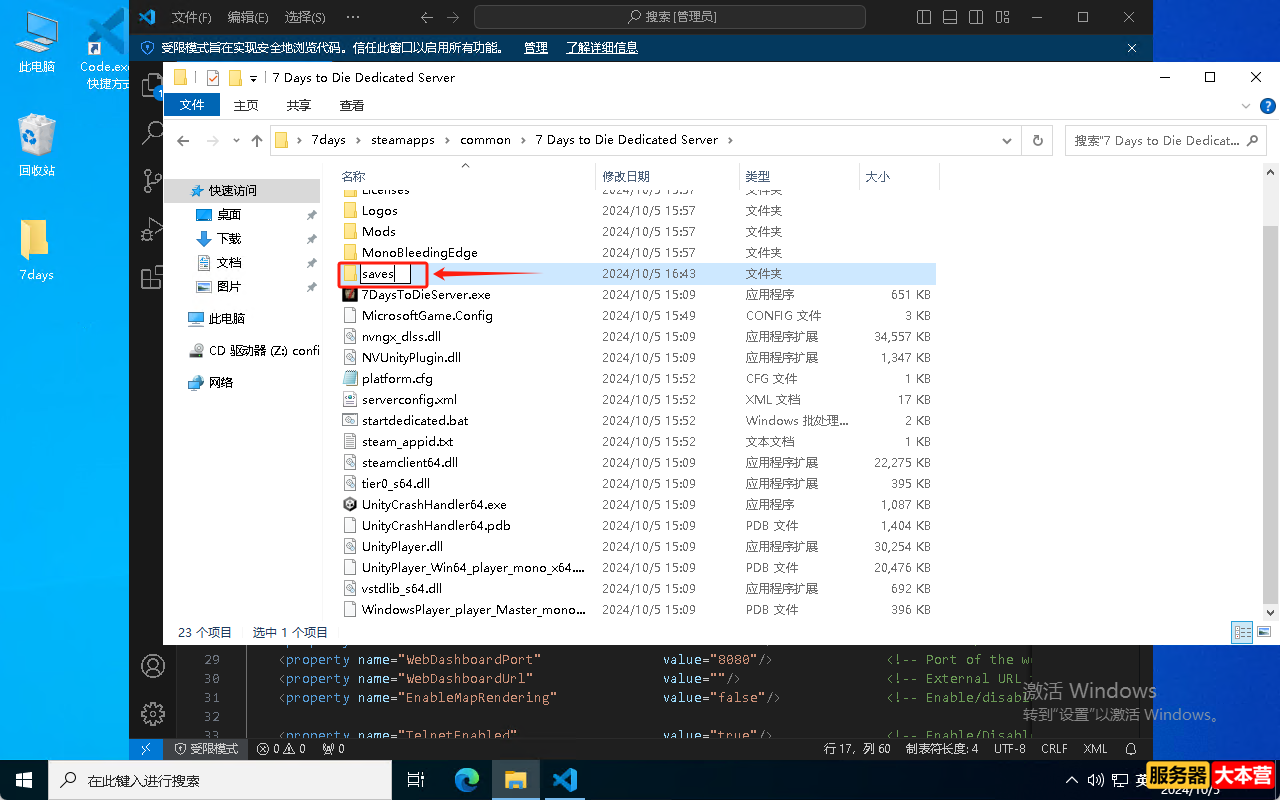Refresh the Explorer folder view
The width and height of the screenshot is (1280, 800).
(1037, 141)
